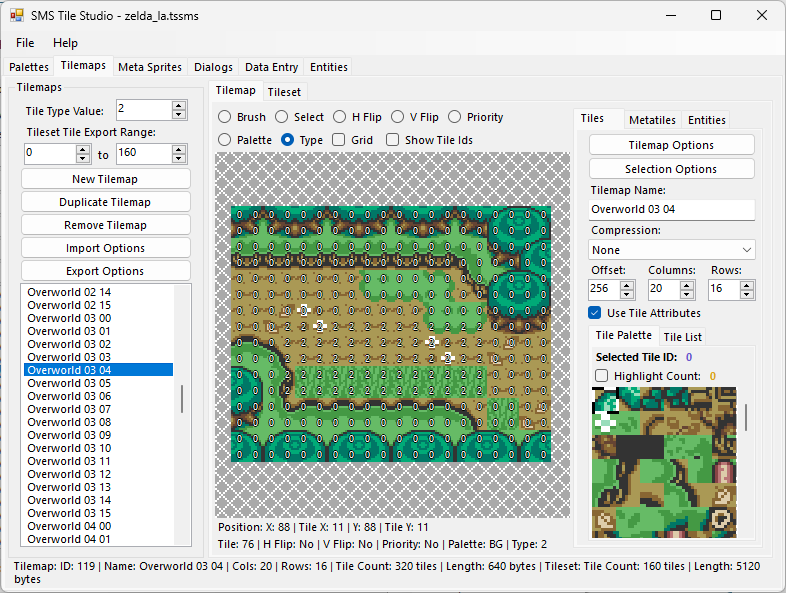This screenshot has height=593, width=786.
Task: Click the tile palette scrollbar thumb
Action: point(746,417)
